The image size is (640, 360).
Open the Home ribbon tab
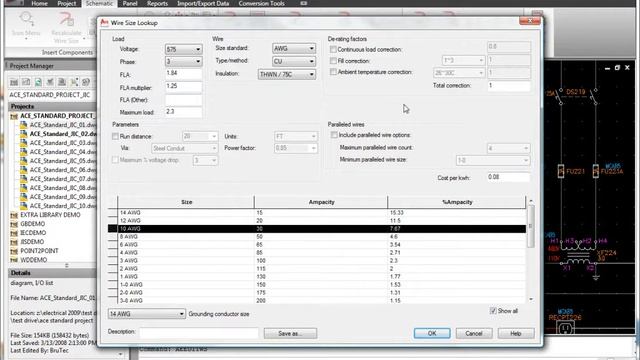(x=39, y=3)
